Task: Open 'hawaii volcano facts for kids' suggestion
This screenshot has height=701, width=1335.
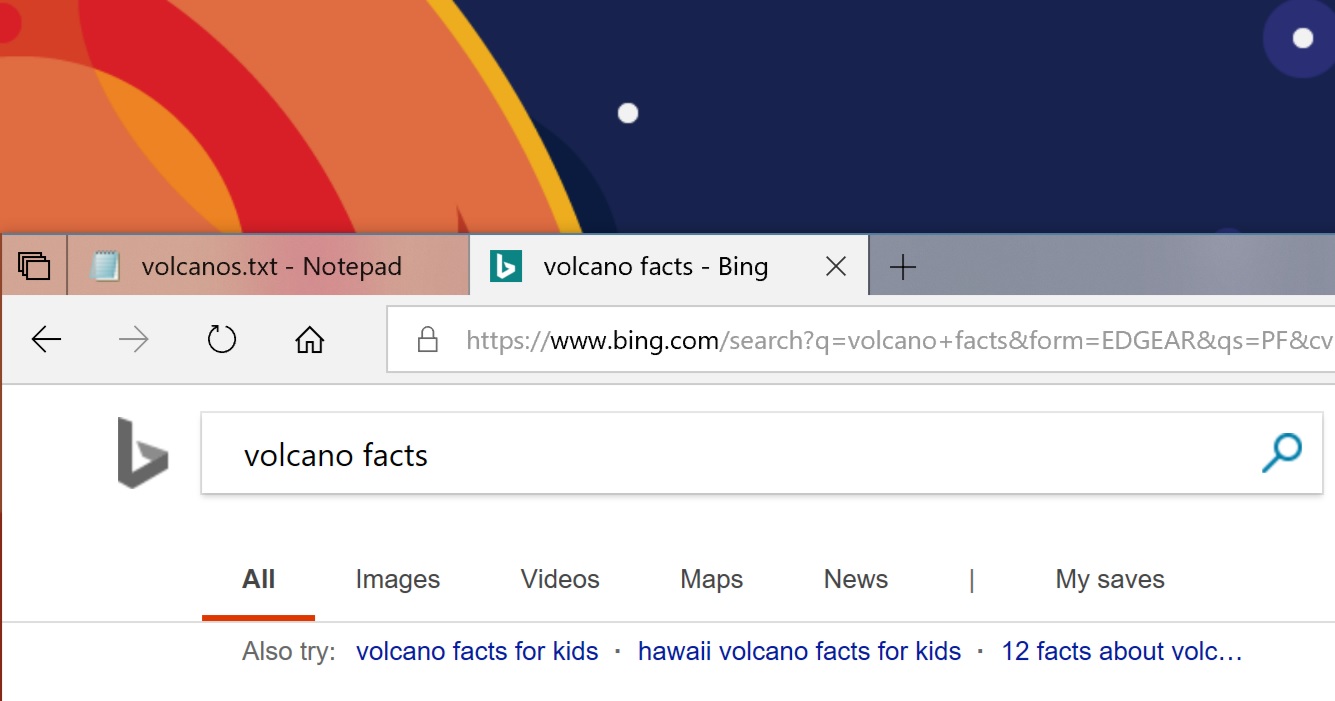Action: [x=799, y=652]
